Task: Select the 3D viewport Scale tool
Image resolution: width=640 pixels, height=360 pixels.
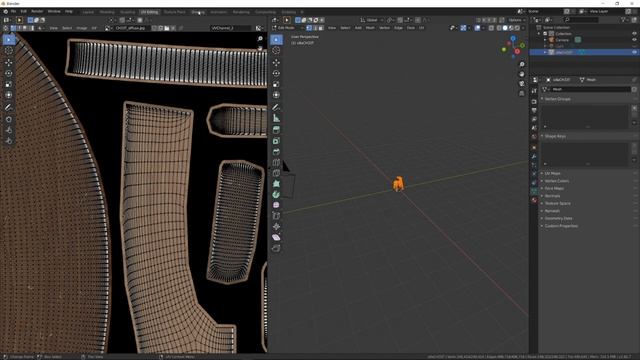Action: (x=276, y=84)
